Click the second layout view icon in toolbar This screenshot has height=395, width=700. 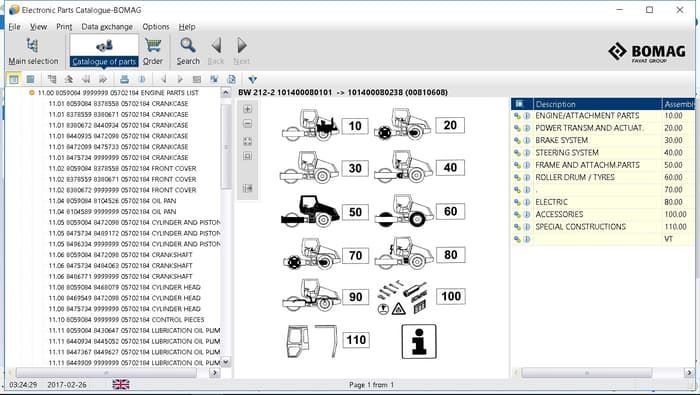point(30,79)
